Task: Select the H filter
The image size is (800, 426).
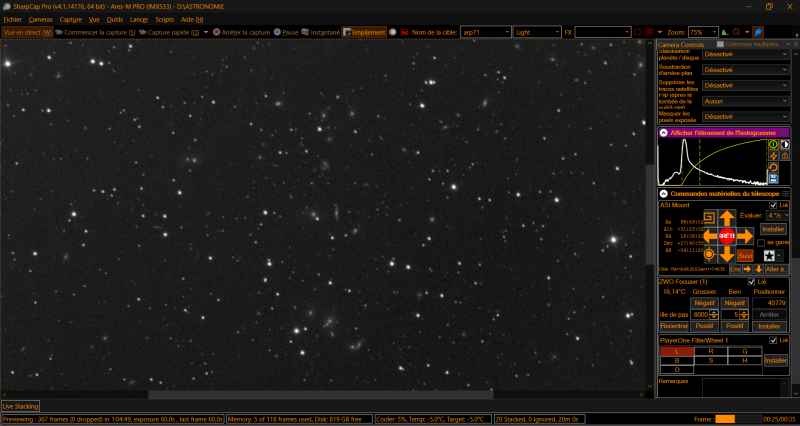Action: click(x=744, y=361)
